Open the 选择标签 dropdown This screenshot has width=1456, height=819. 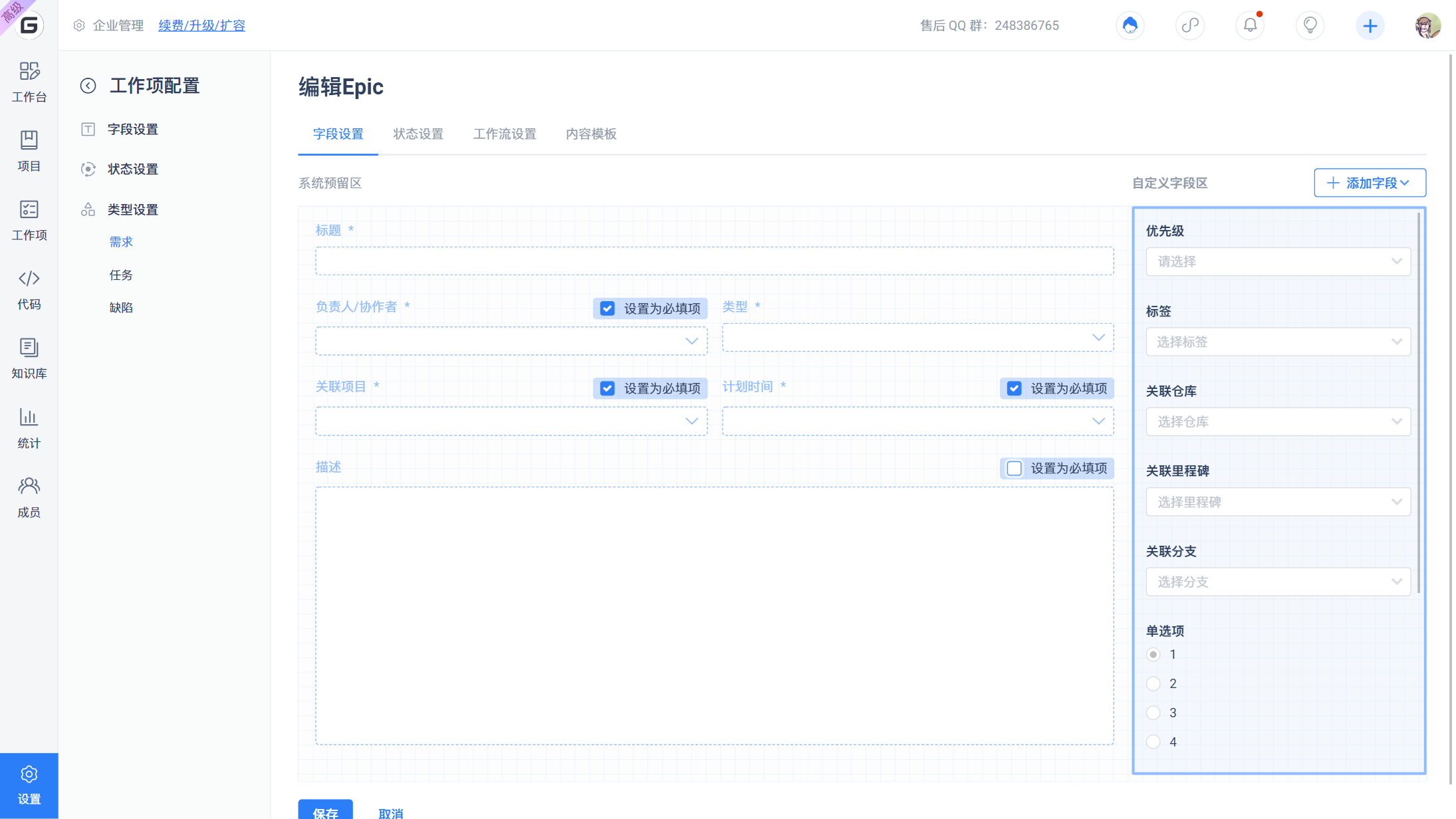tap(1278, 342)
